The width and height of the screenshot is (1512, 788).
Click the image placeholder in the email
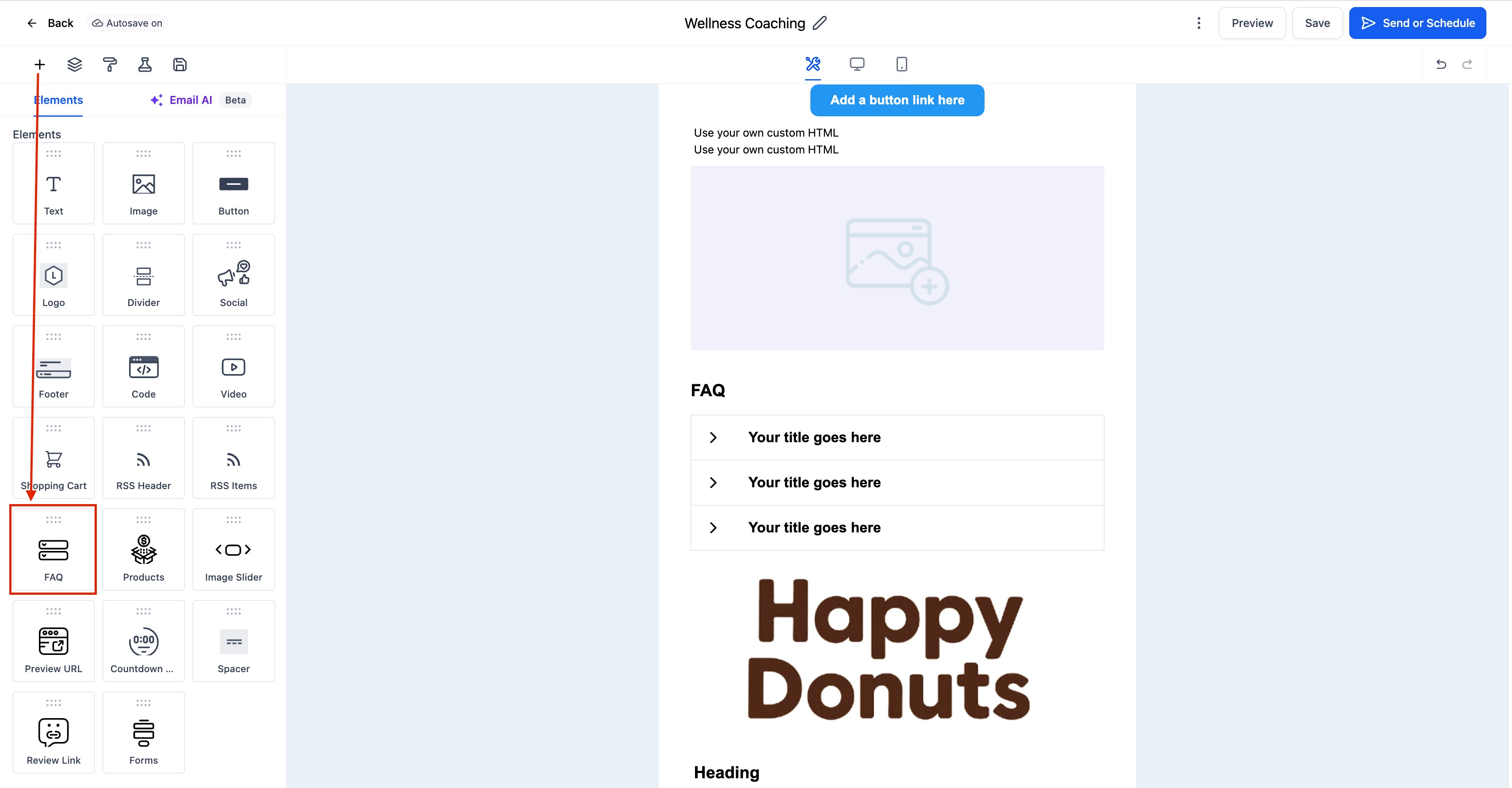[897, 258]
